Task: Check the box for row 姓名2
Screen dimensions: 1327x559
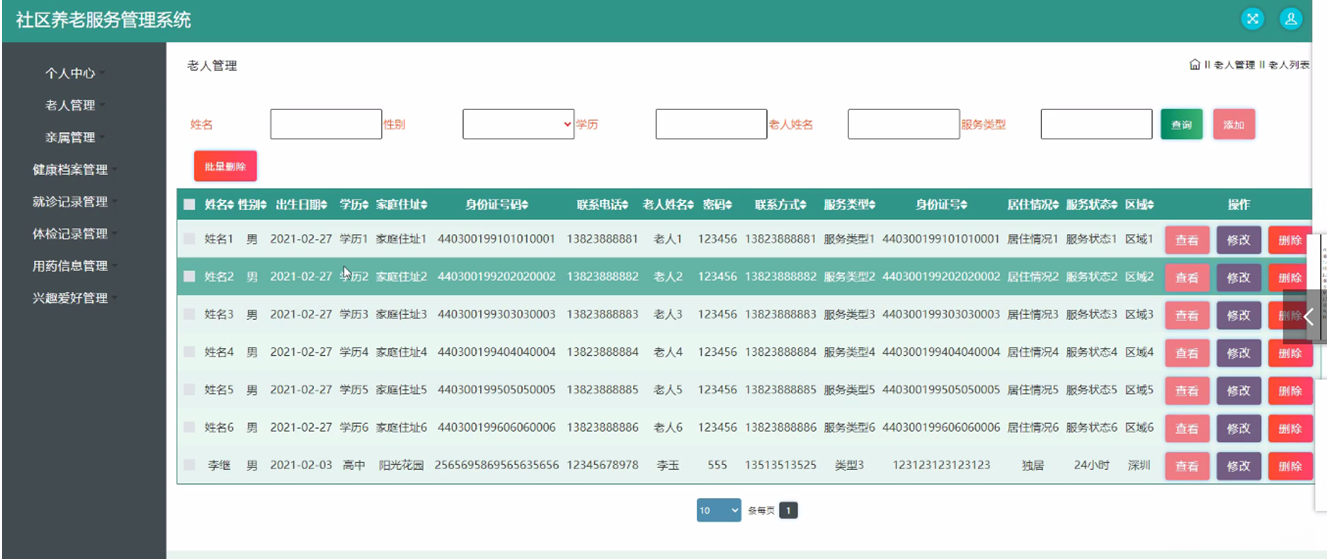Action: point(190,277)
